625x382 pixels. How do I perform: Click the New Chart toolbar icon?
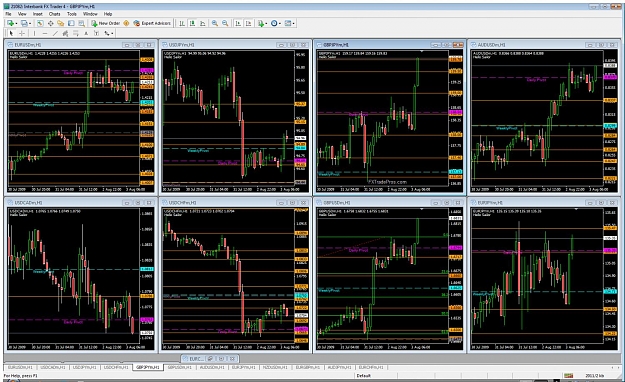pyautogui.click(x=10, y=23)
